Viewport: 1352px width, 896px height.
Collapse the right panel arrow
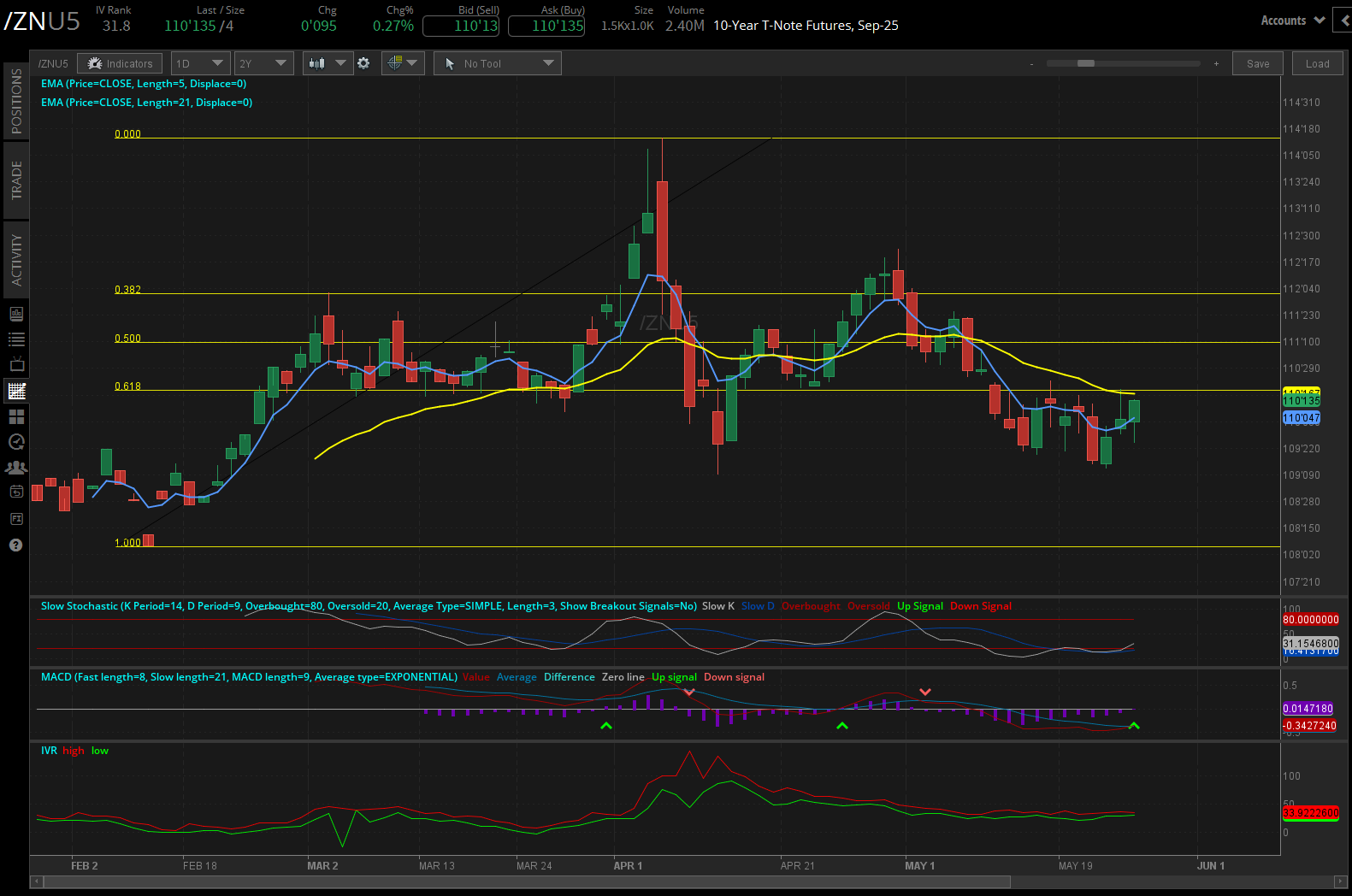tap(1344, 21)
